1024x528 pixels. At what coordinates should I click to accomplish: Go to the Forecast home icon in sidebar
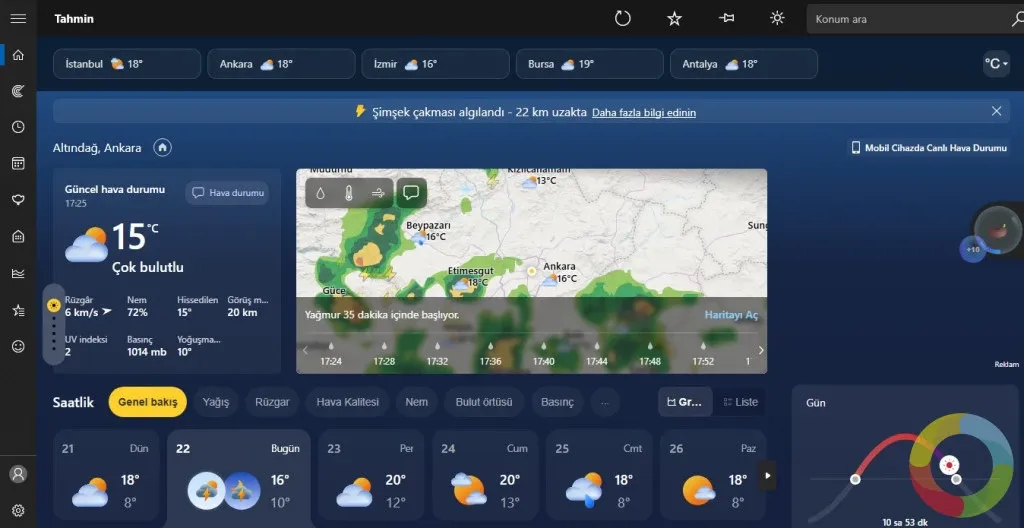pyautogui.click(x=18, y=55)
